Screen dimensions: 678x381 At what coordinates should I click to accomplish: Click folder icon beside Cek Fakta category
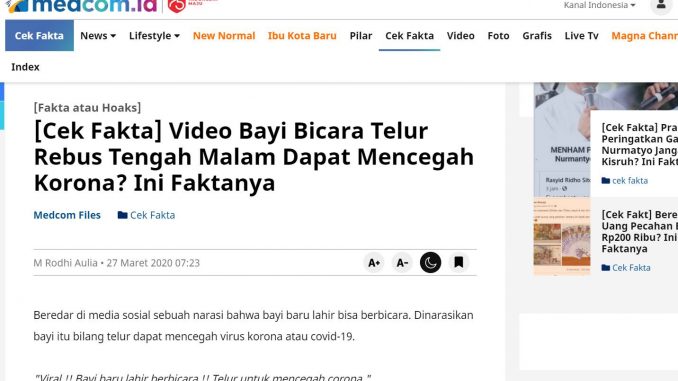pos(122,215)
